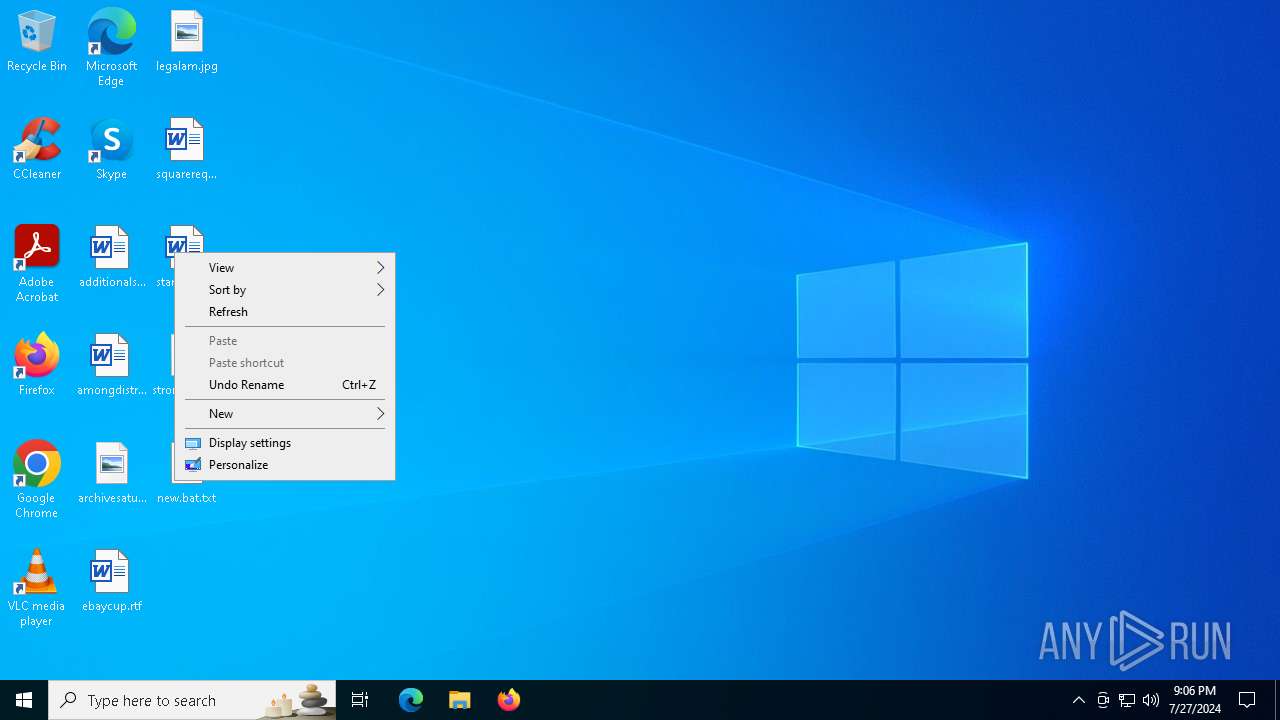The image size is (1280, 720).
Task: Select the Firefox desktop shortcut
Action: [x=37, y=366]
